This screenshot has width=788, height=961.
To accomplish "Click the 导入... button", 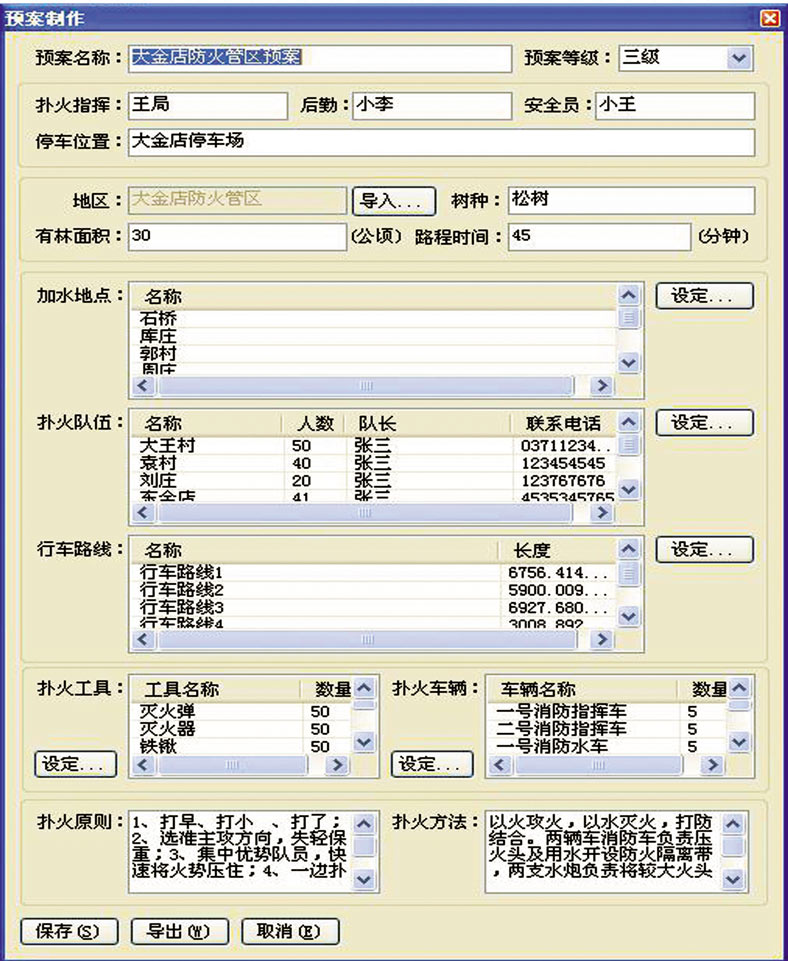I will (x=394, y=201).
